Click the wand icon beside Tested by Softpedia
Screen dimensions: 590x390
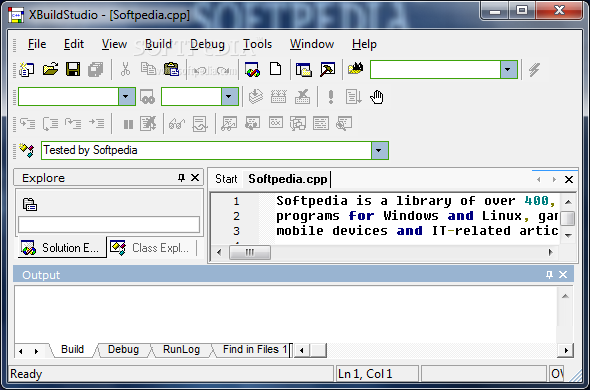coord(27,151)
